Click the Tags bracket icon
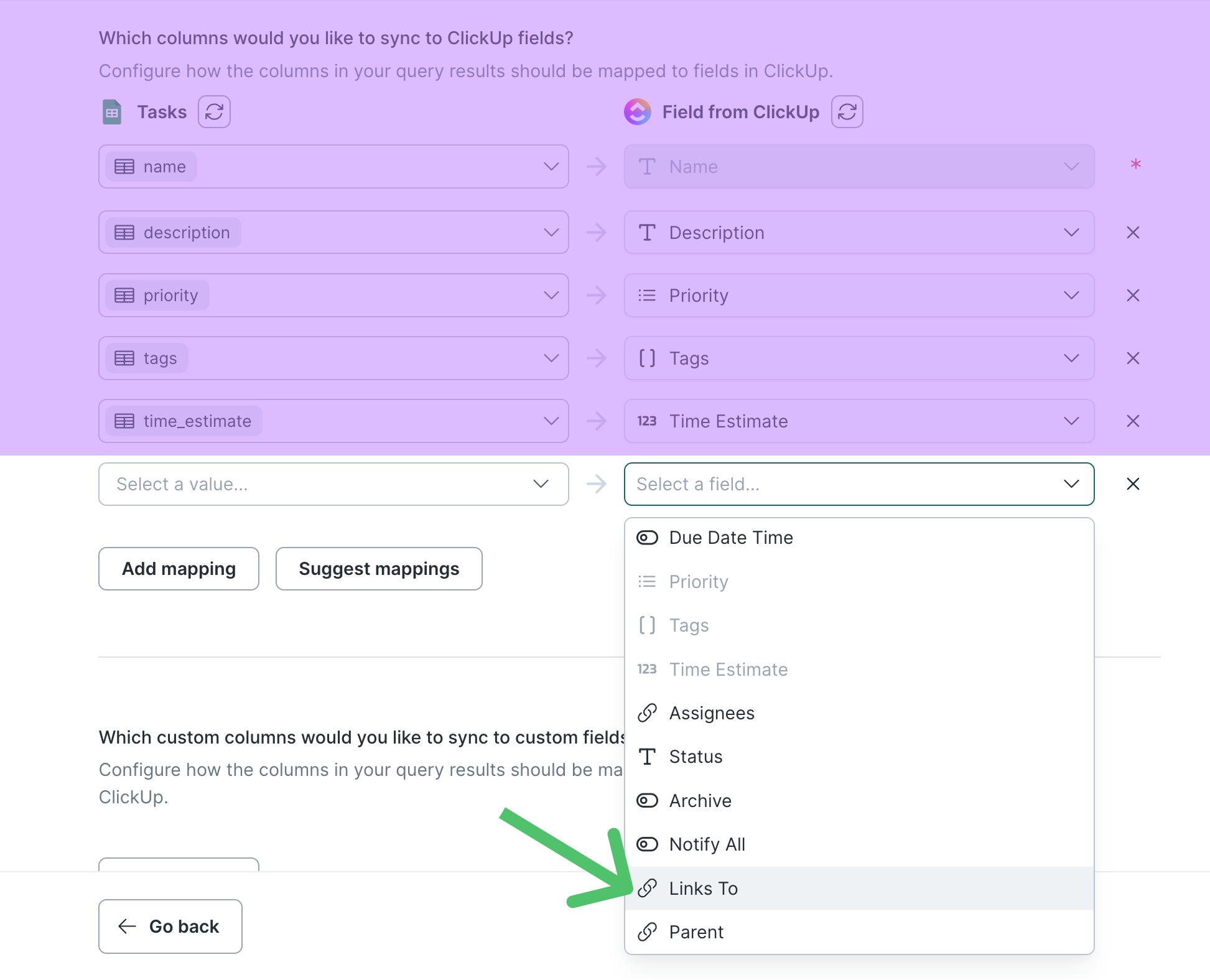The image size is (1210, 980). coord(648,625)
